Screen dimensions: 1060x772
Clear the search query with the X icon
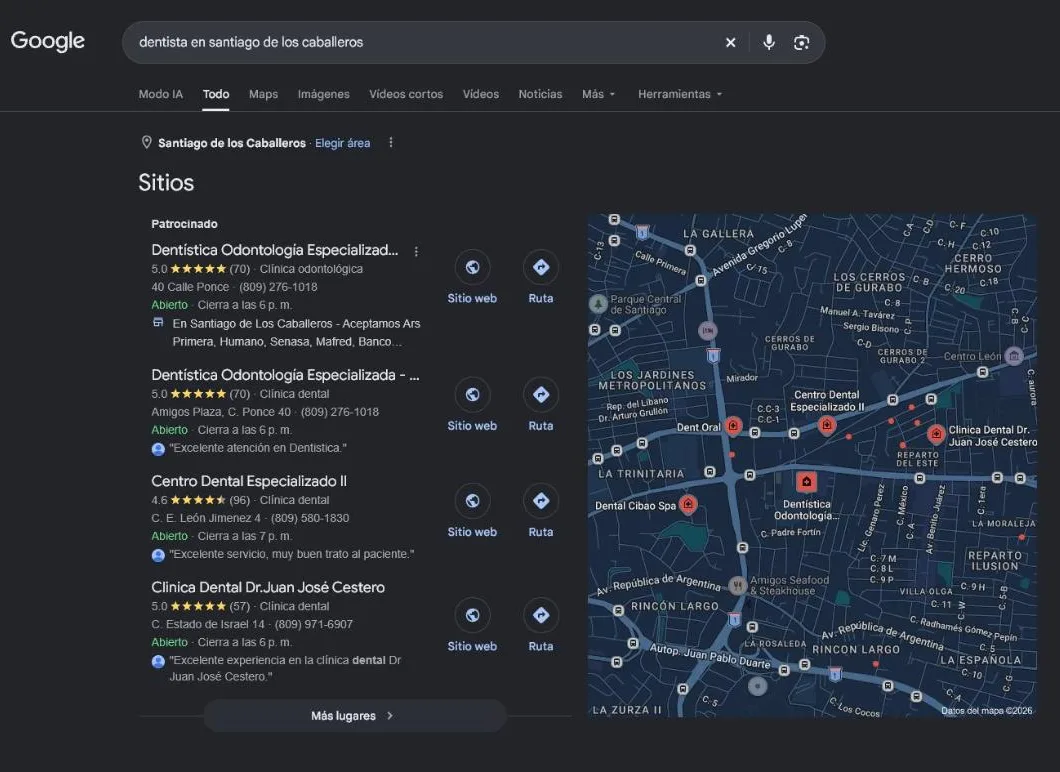tap(730, 43)
